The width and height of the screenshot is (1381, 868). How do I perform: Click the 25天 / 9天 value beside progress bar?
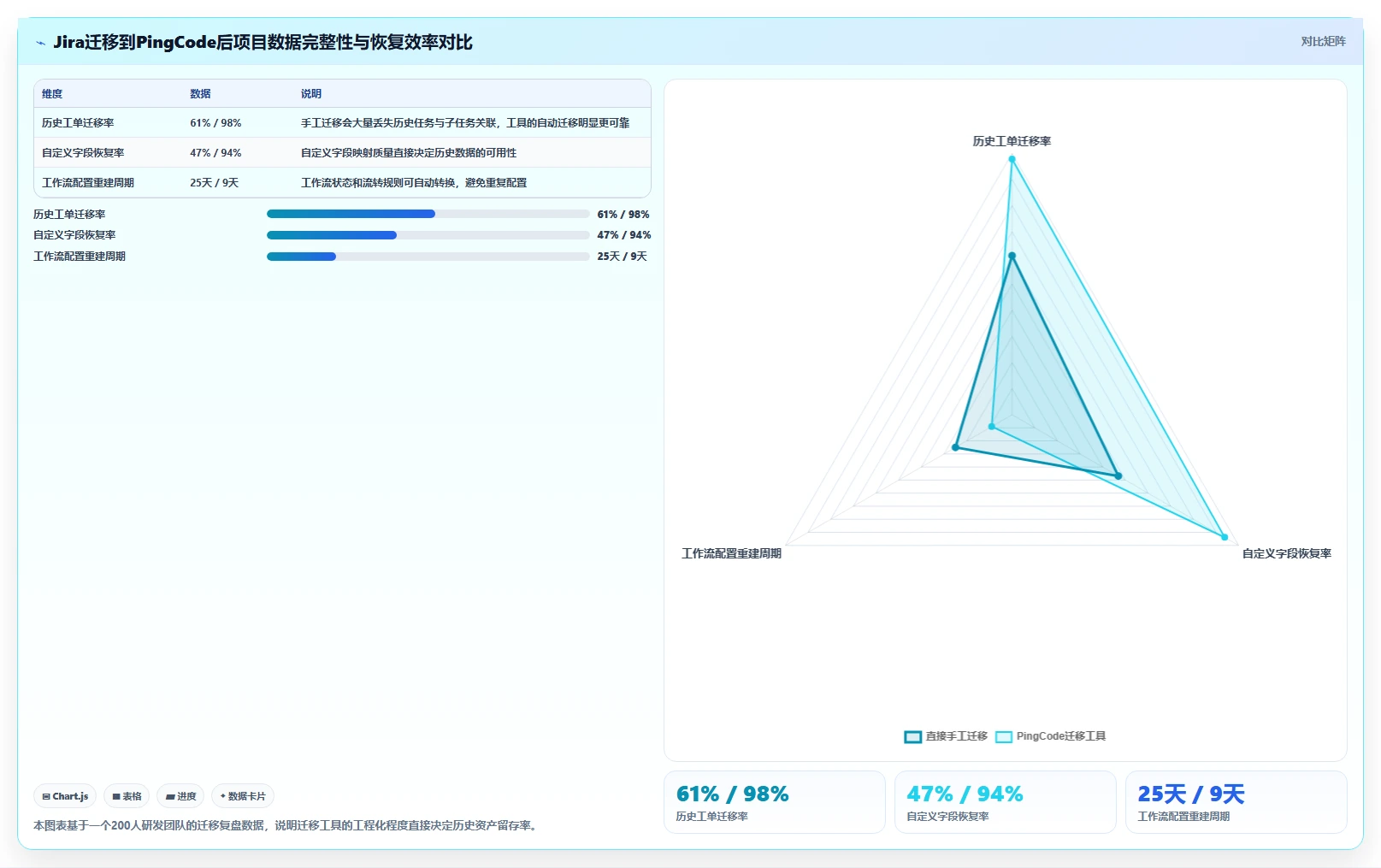pyautogui.click(x=622, y=257)
